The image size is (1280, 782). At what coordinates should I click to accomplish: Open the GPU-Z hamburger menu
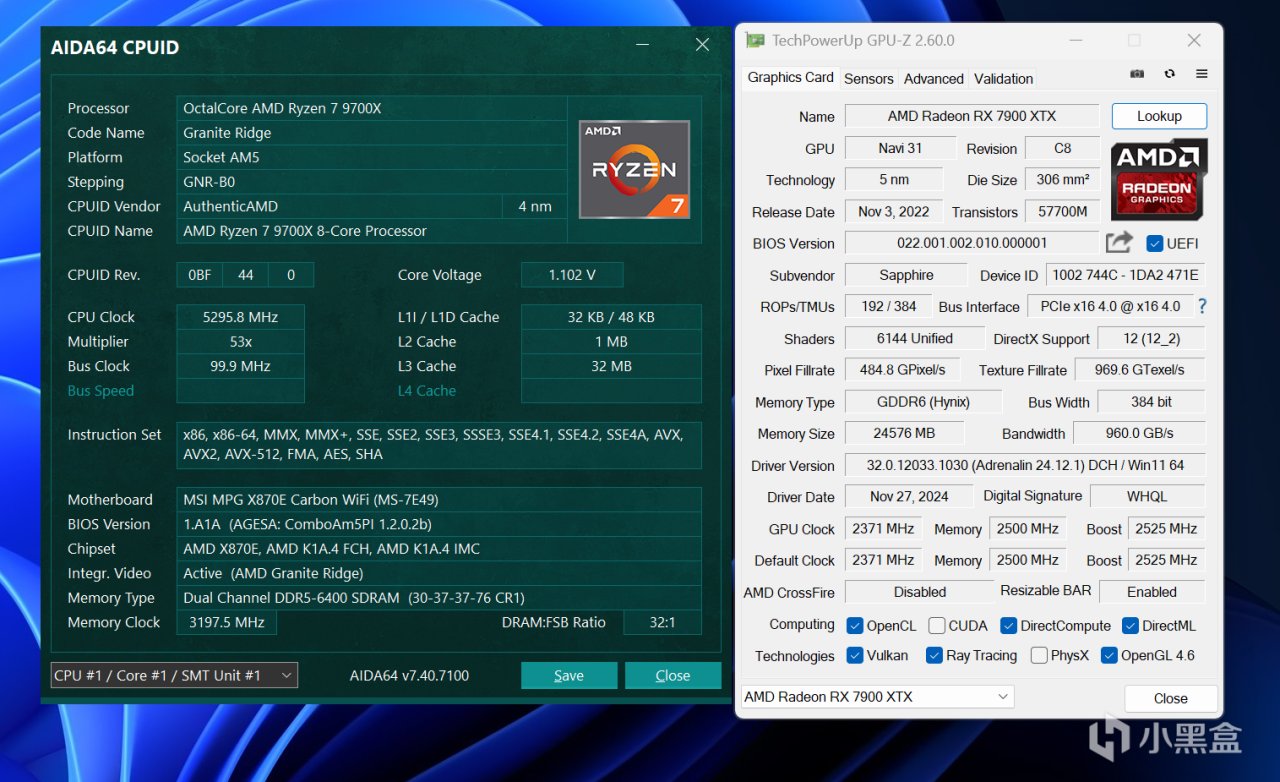click(1202, 74)
